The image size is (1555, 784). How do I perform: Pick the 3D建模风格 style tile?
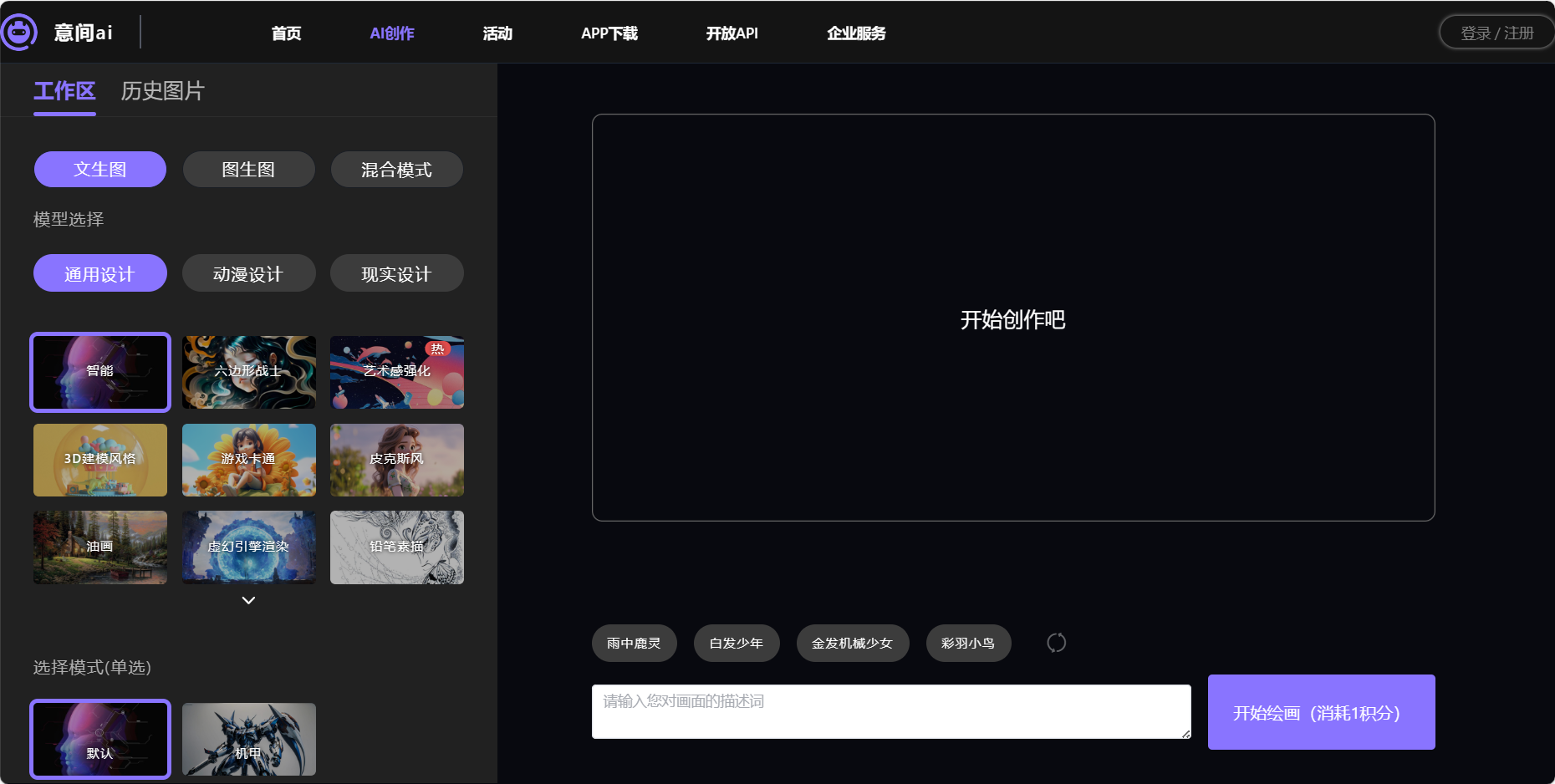click(100, 460)
